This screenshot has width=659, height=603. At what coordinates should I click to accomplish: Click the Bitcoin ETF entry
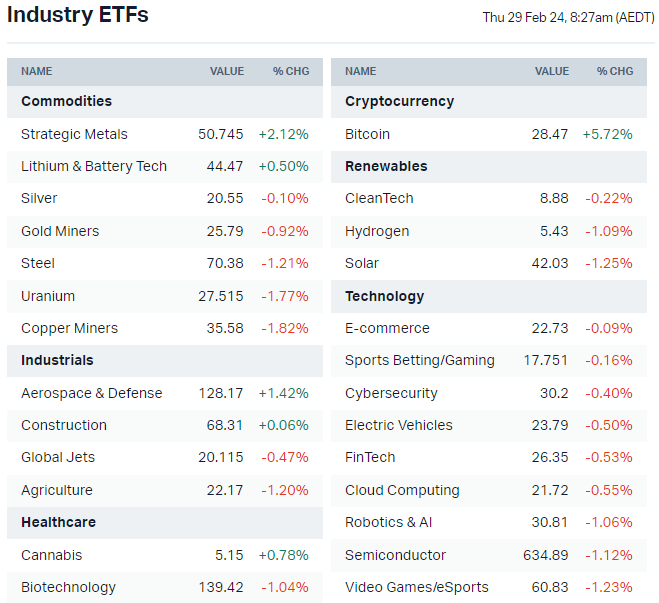coord(367,134)
